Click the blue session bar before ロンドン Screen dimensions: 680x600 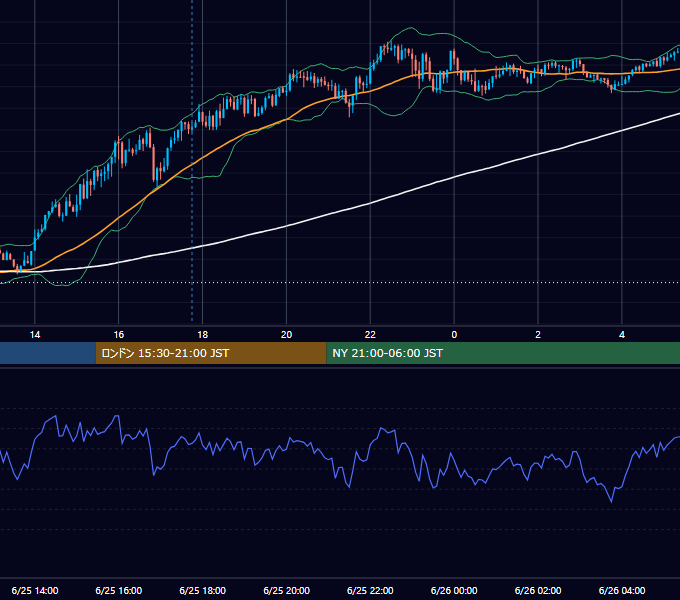click(48, 353)
